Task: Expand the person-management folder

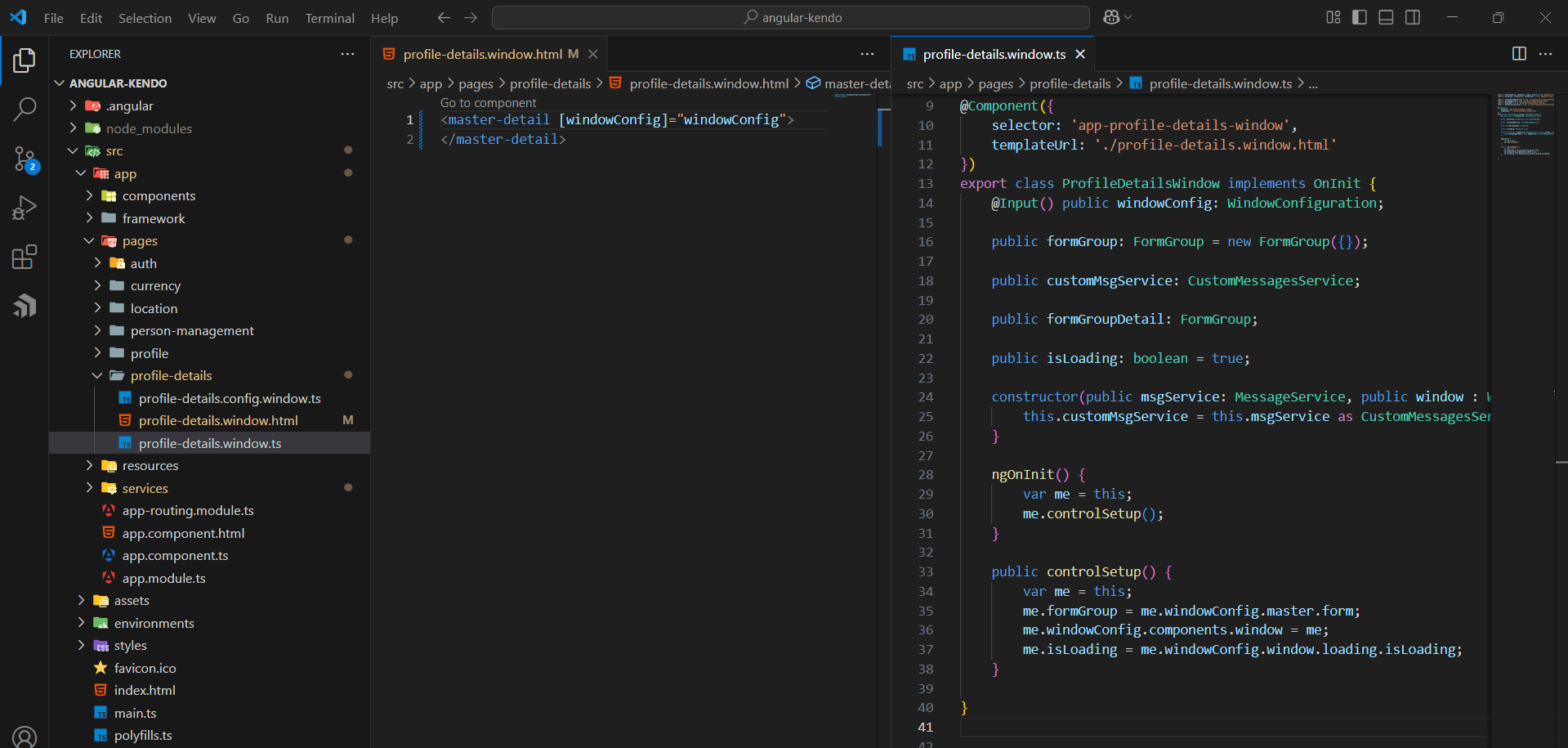Action: pos(97,330)
